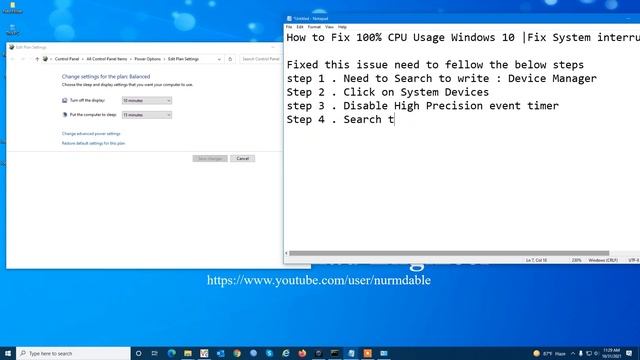Open 'Put the computer to sleep' dropdown
The width and height of the screenshot is (640, 360).
(x=147, y=115)
